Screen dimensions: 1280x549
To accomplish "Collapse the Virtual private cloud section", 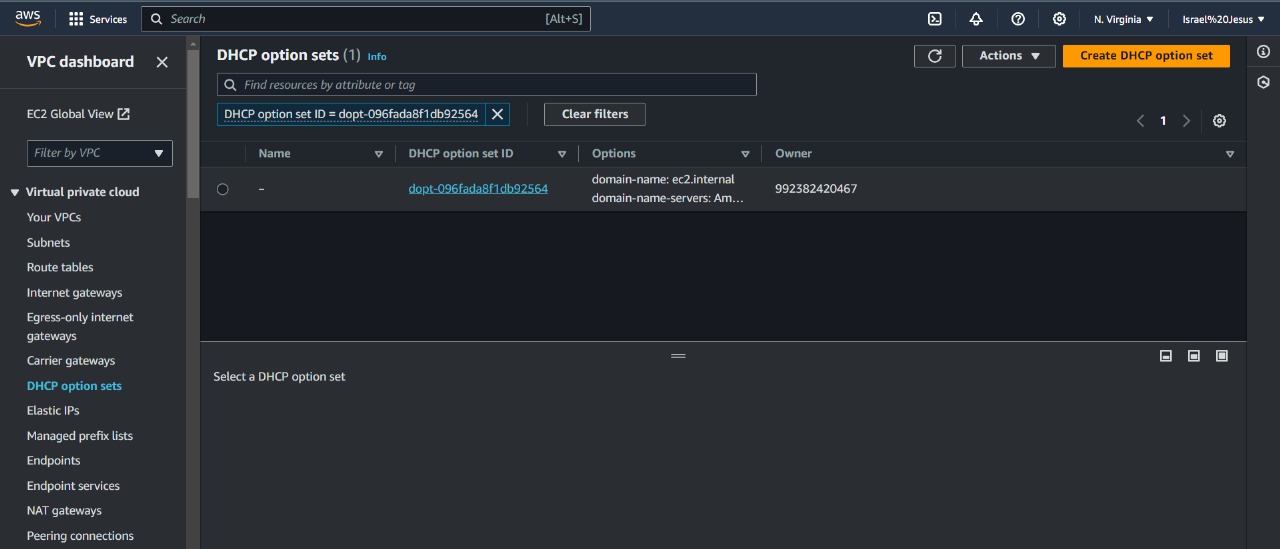I will [x=15, y=192].
